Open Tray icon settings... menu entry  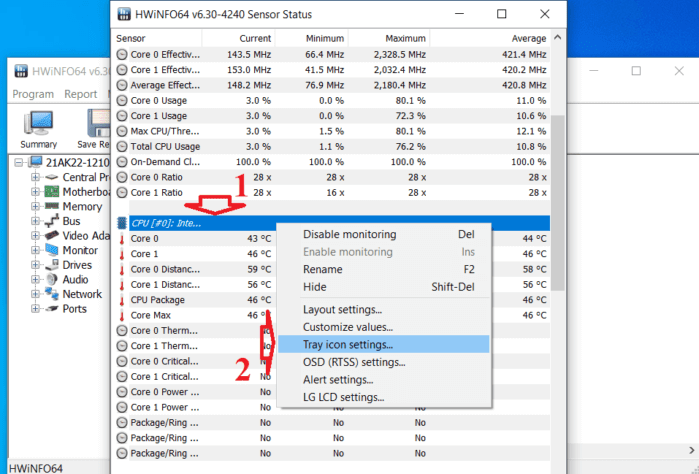[x=384, y=344]
